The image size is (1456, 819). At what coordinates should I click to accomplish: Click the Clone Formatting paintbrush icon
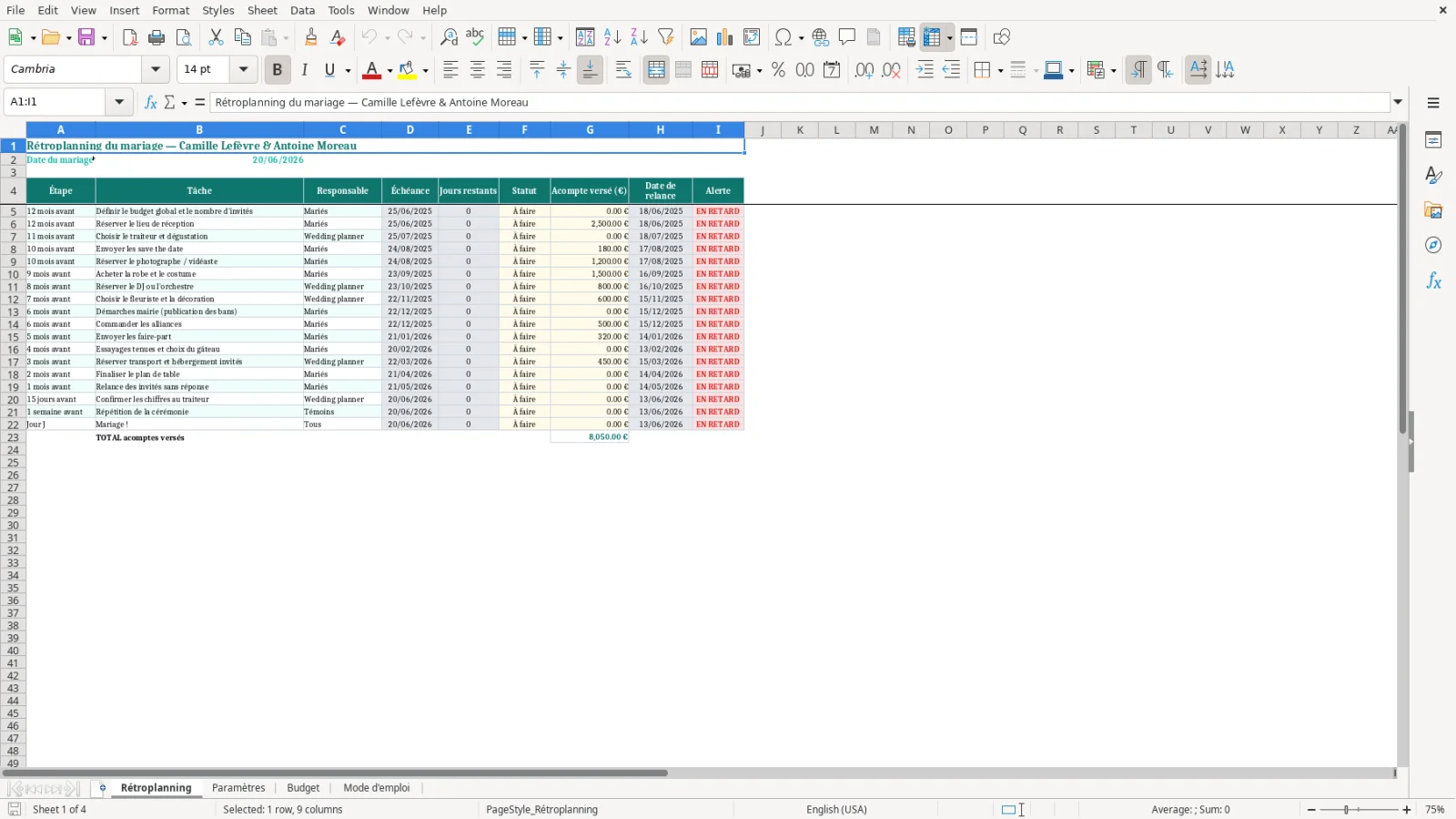pos(311,37)
